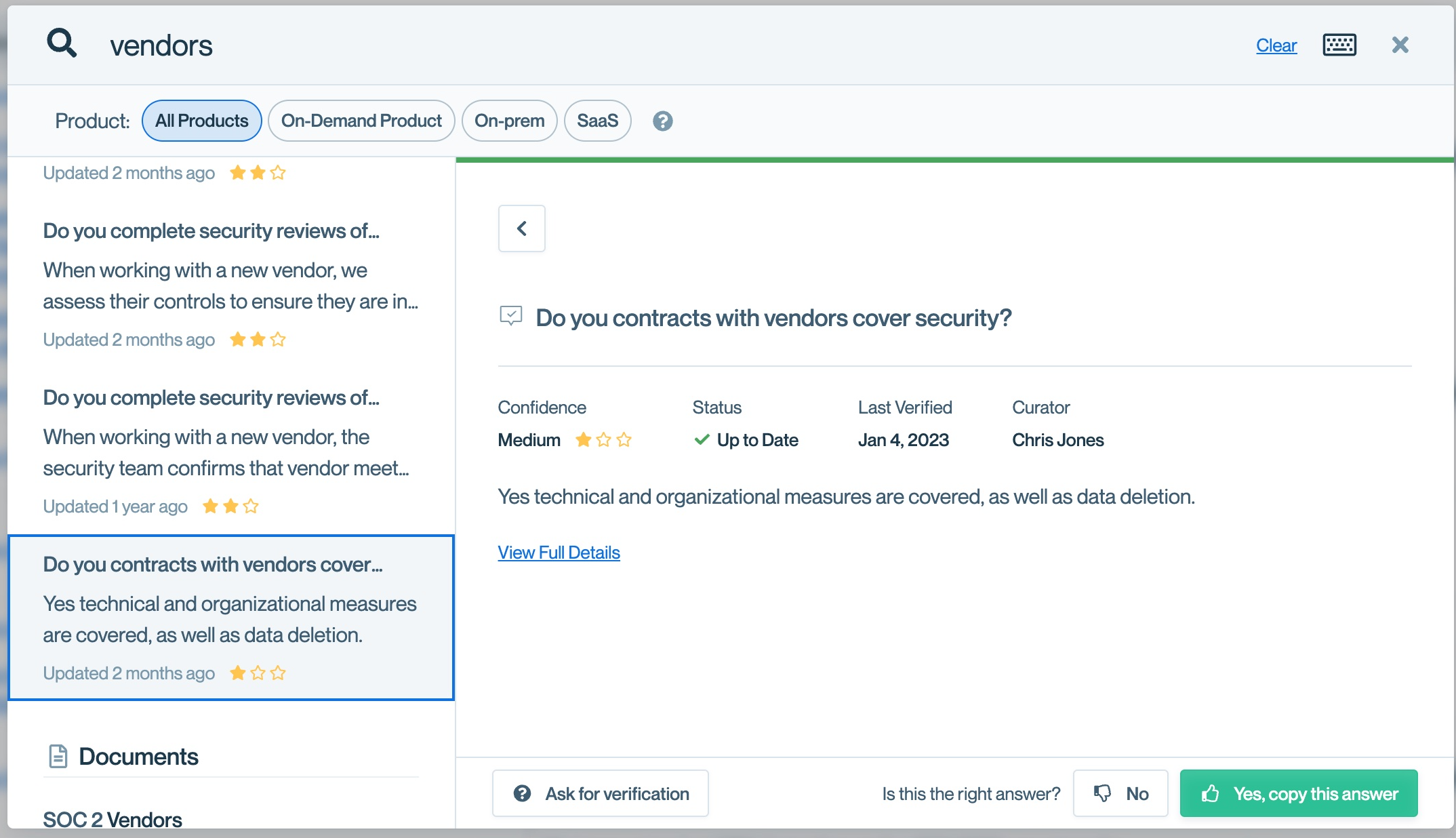Close the search panel with X
Viewport: 1456px width, 838px height.
(1400, 45)
